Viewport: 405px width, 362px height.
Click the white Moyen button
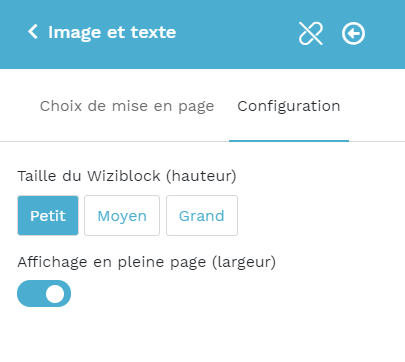click(122, 216)
